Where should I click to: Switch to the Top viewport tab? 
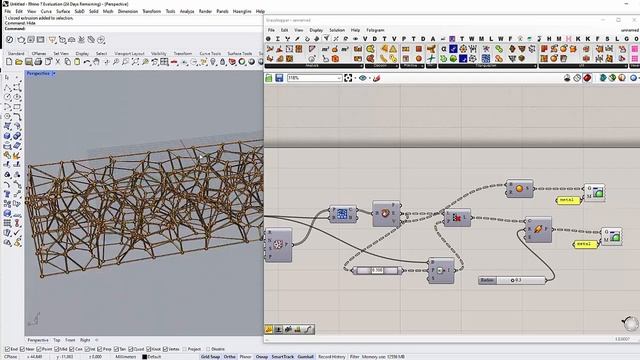click(57, 340)
